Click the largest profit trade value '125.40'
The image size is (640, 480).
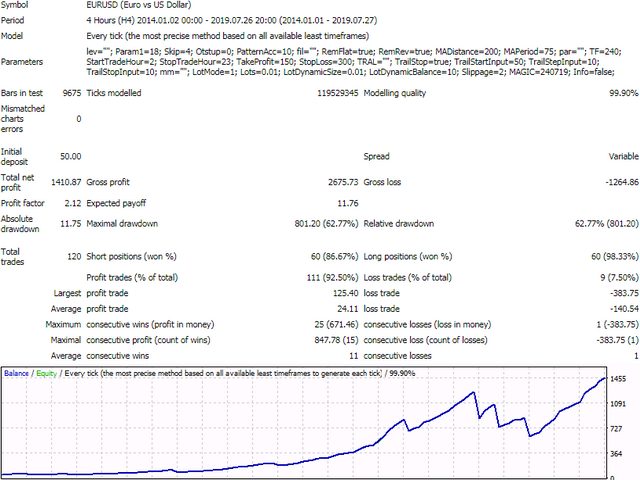345,293
